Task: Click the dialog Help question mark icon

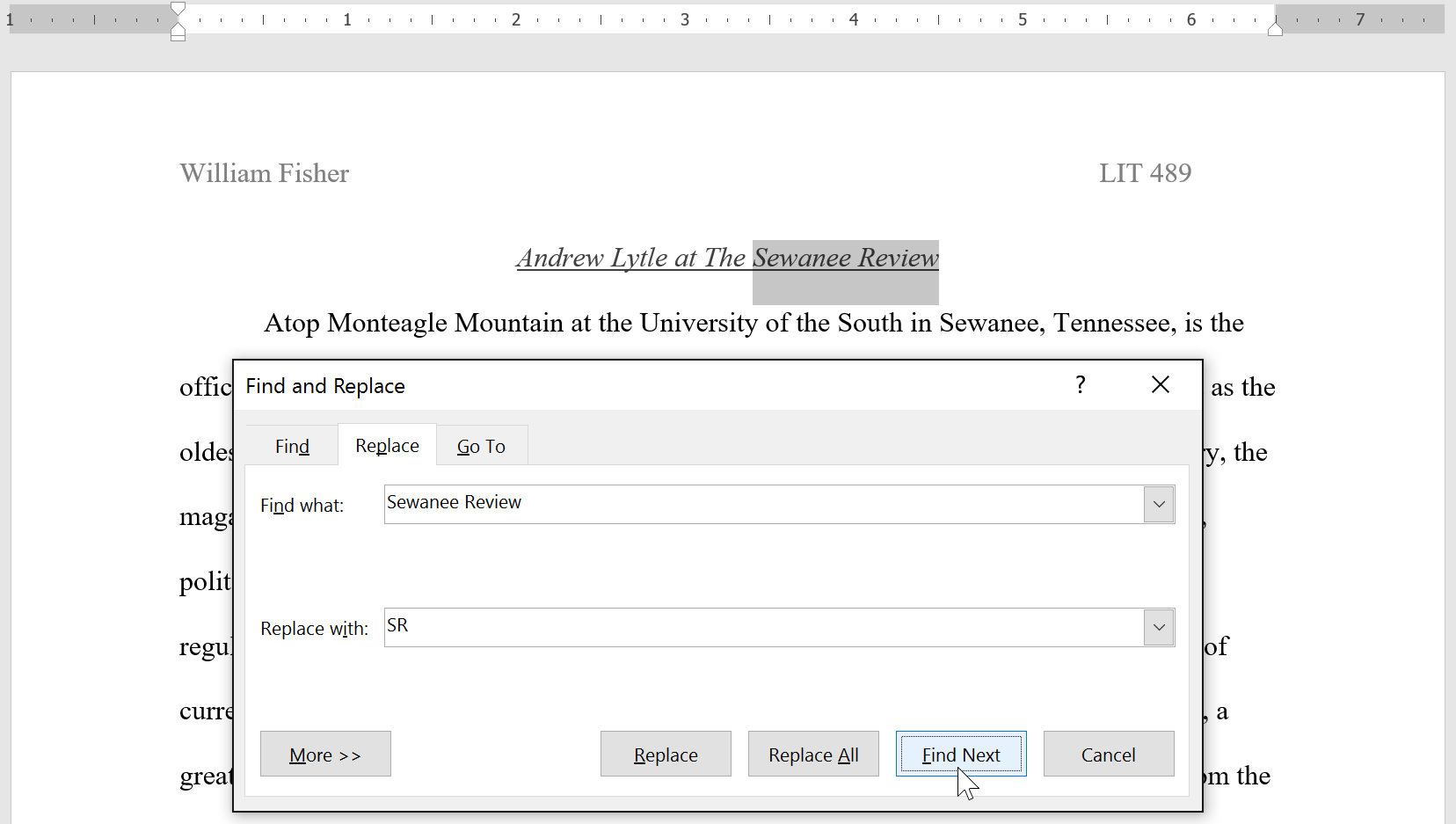Action: pos(1081,385)
